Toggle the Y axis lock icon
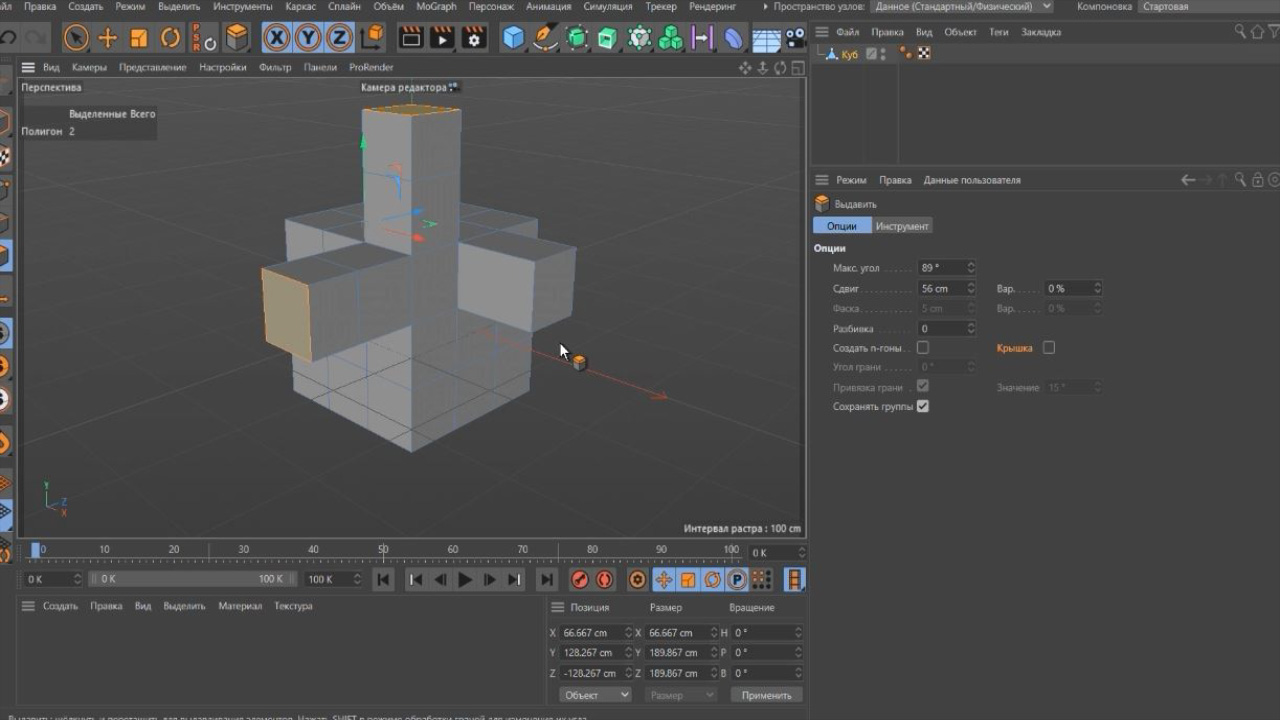The height and width of the screenshot is (720, 1280). point(307,36)
